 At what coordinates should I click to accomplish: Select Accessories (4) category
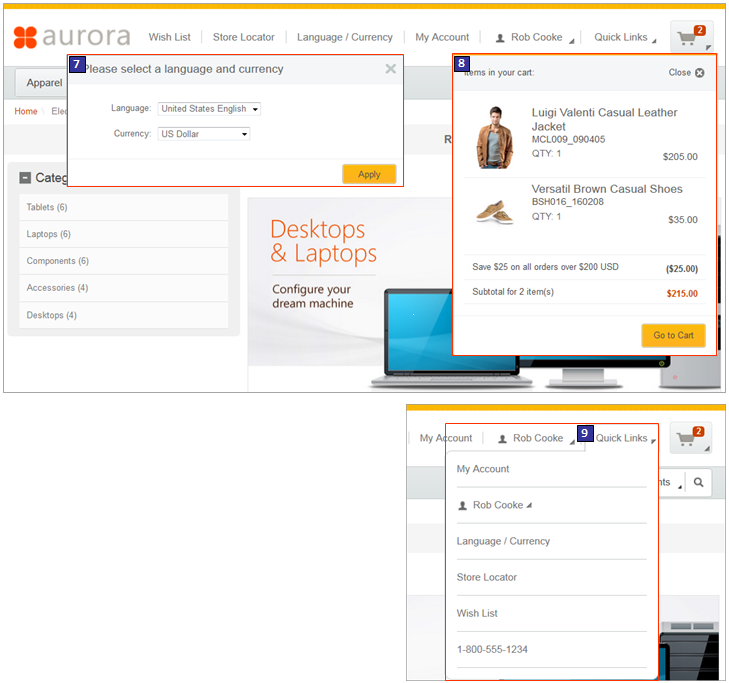click(x=124, y=288)
